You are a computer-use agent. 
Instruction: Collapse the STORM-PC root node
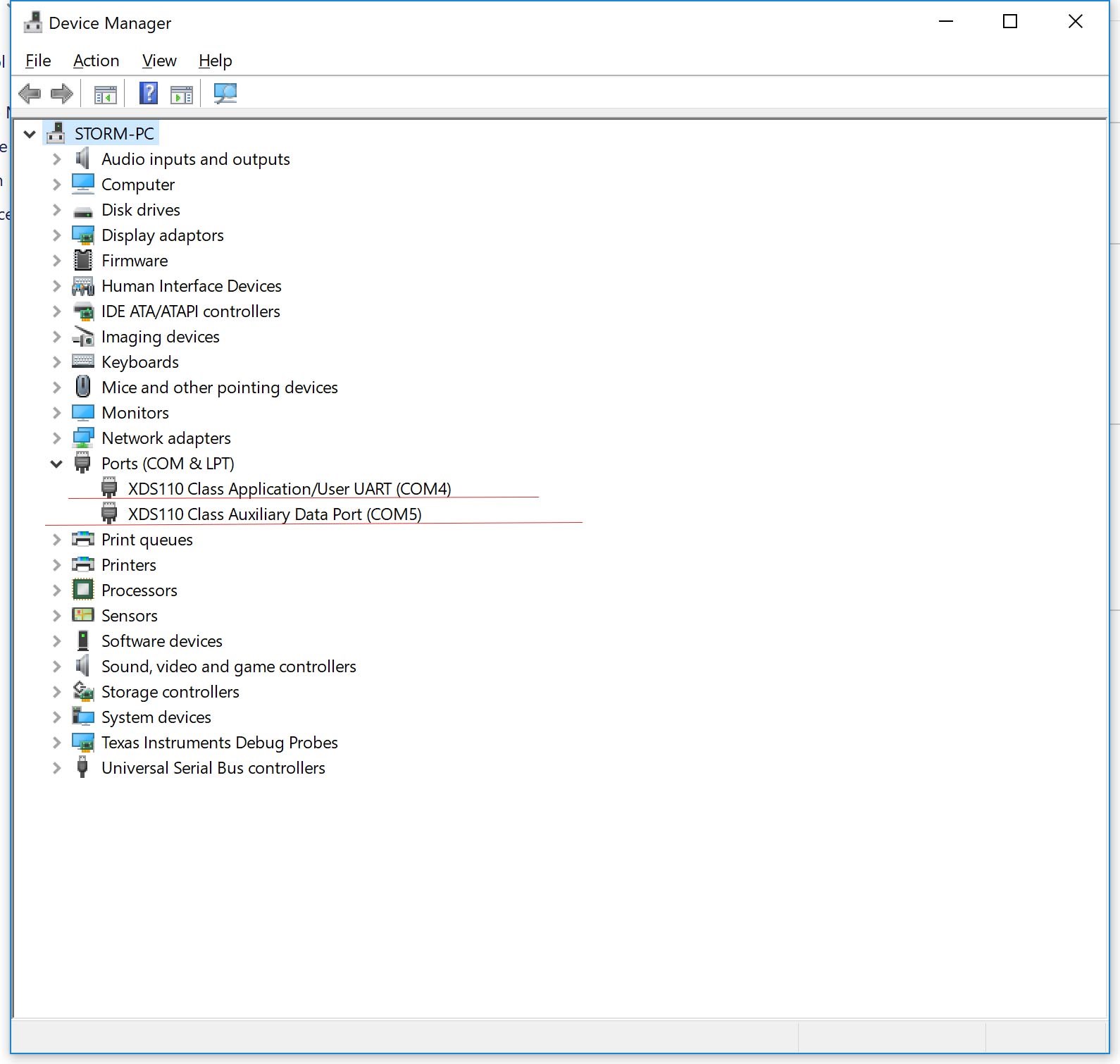pos(30,134)
